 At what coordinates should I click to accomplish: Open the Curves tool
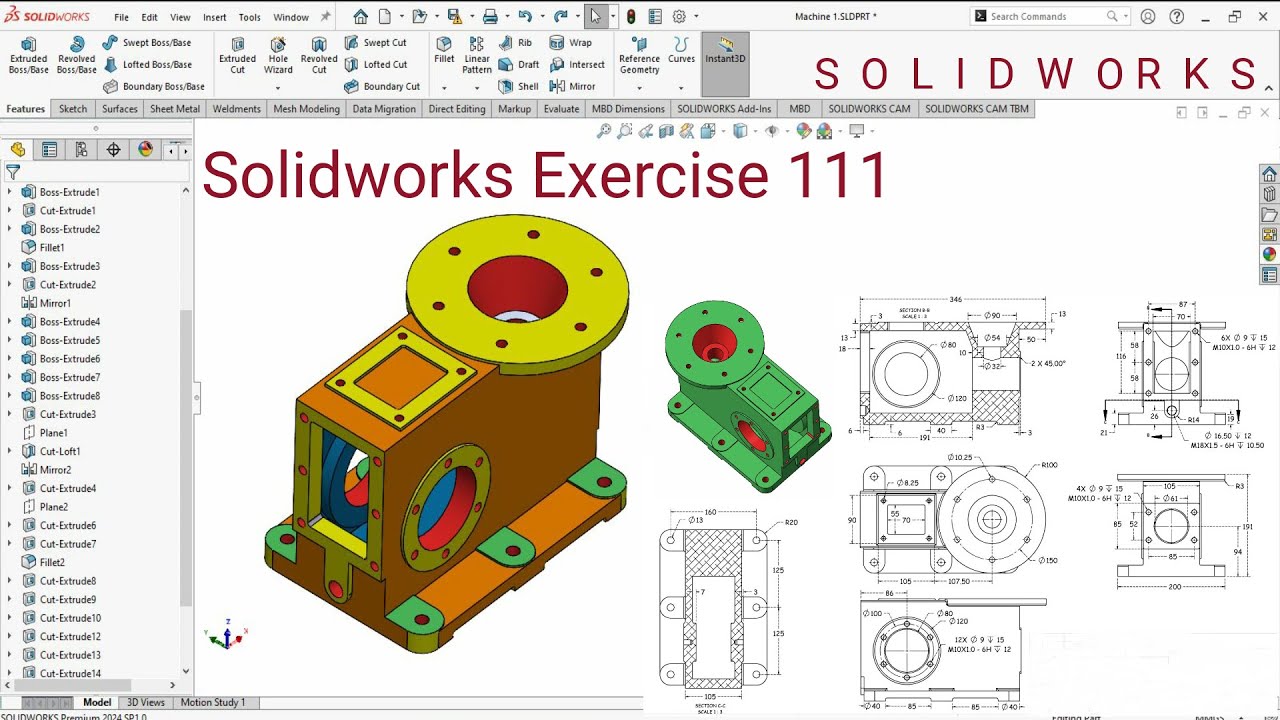[x=681, y=50]
